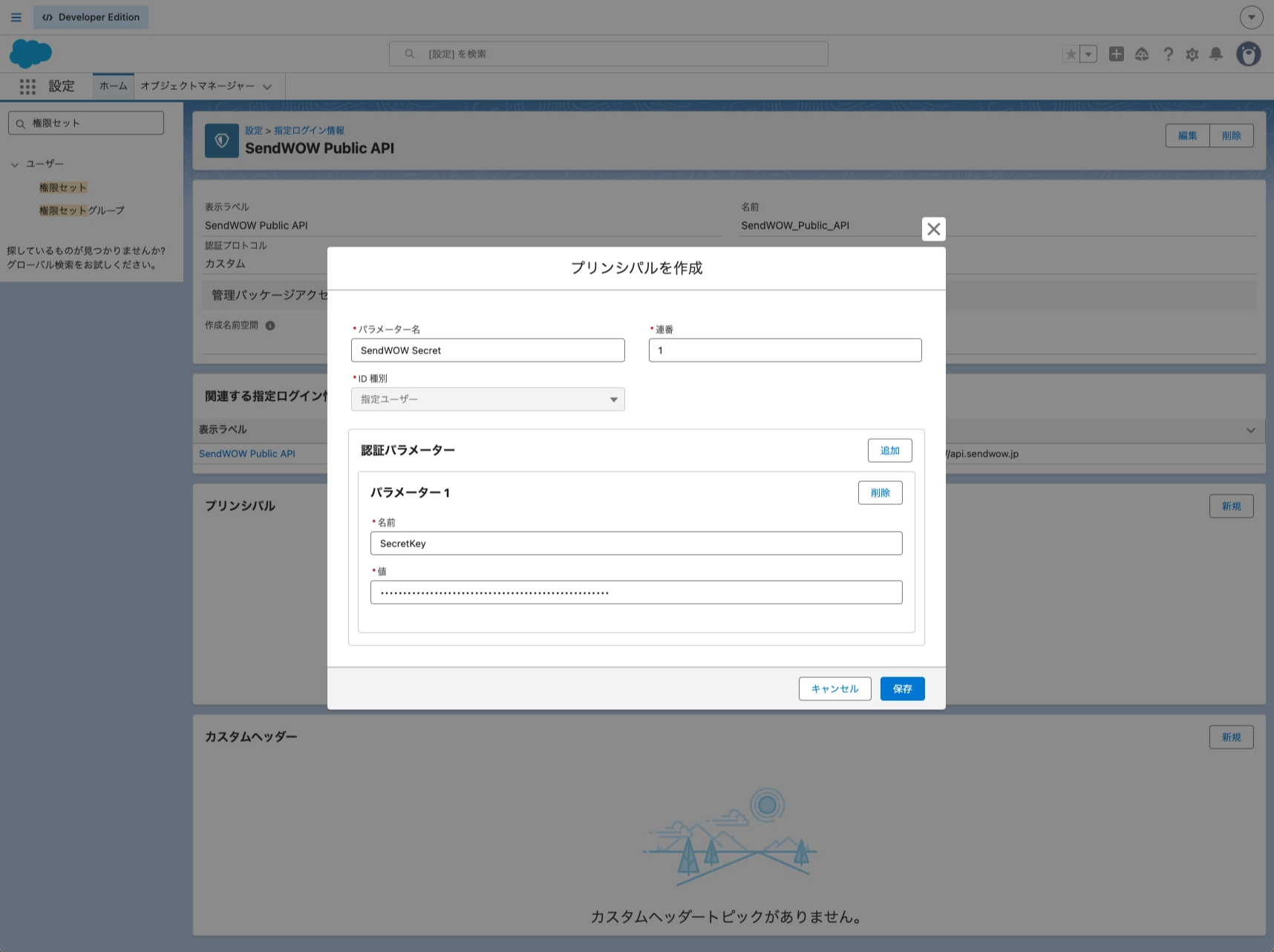
Task: Open the related list column menu chevron
Action: tap(1251, 431)
